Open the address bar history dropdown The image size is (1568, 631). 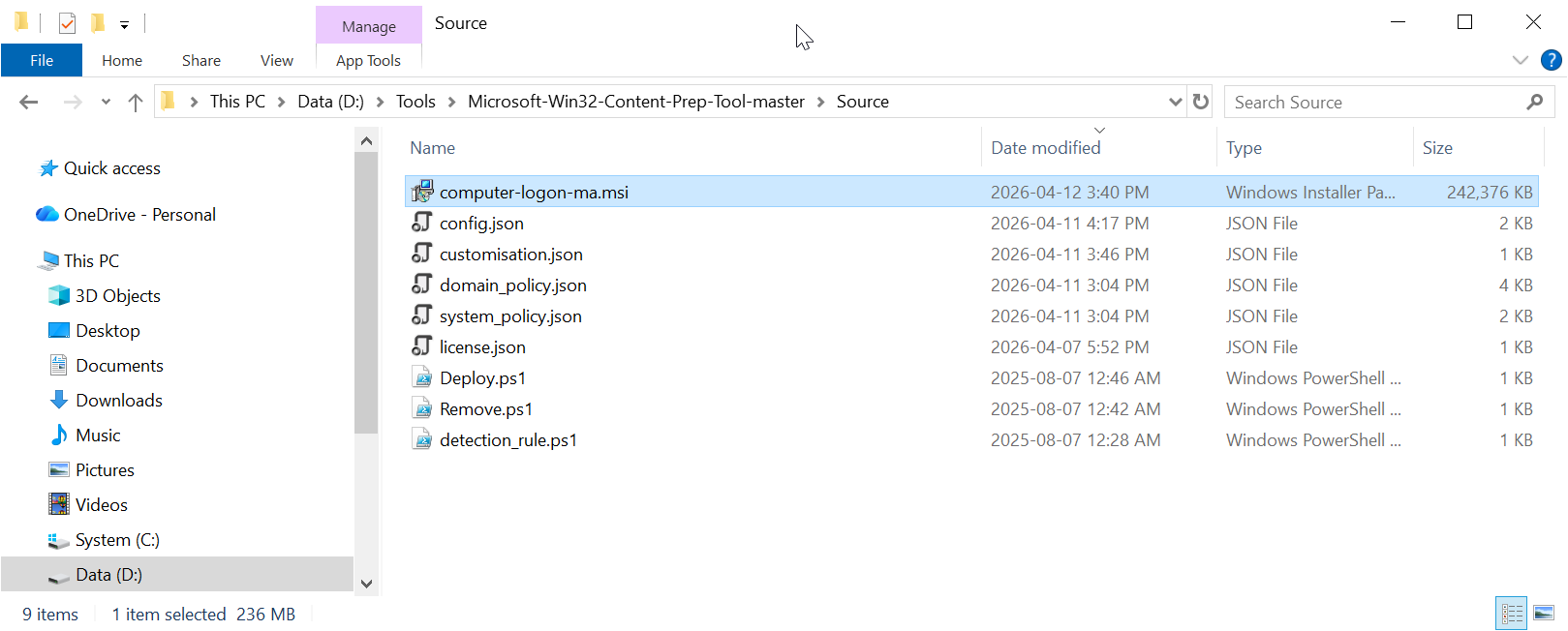1175,102
